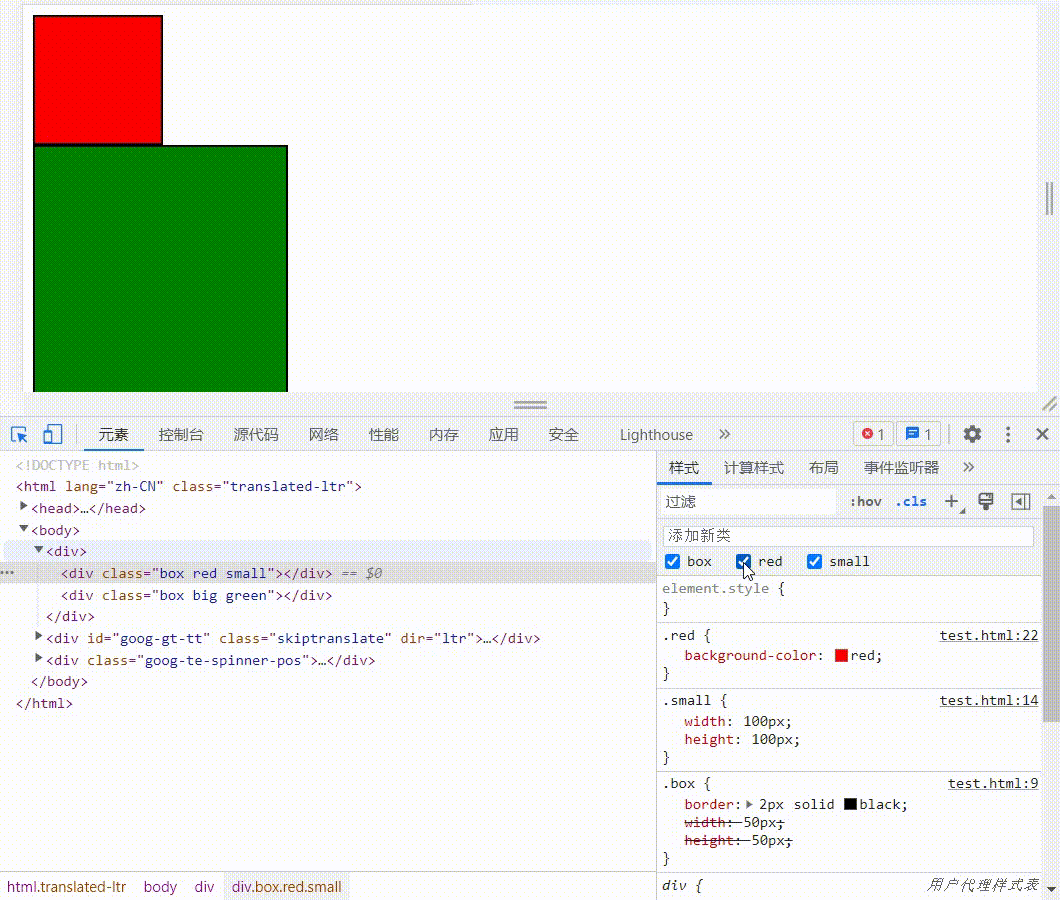Open the 安全 tab

[564, 434]
